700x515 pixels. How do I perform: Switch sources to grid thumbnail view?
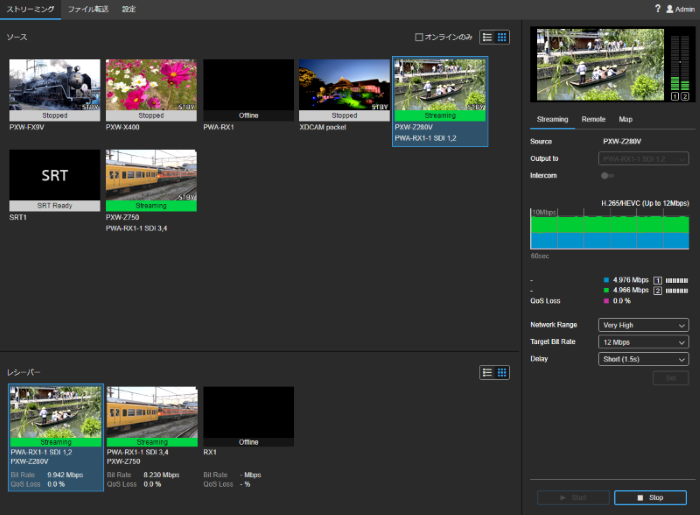point(502,37)
